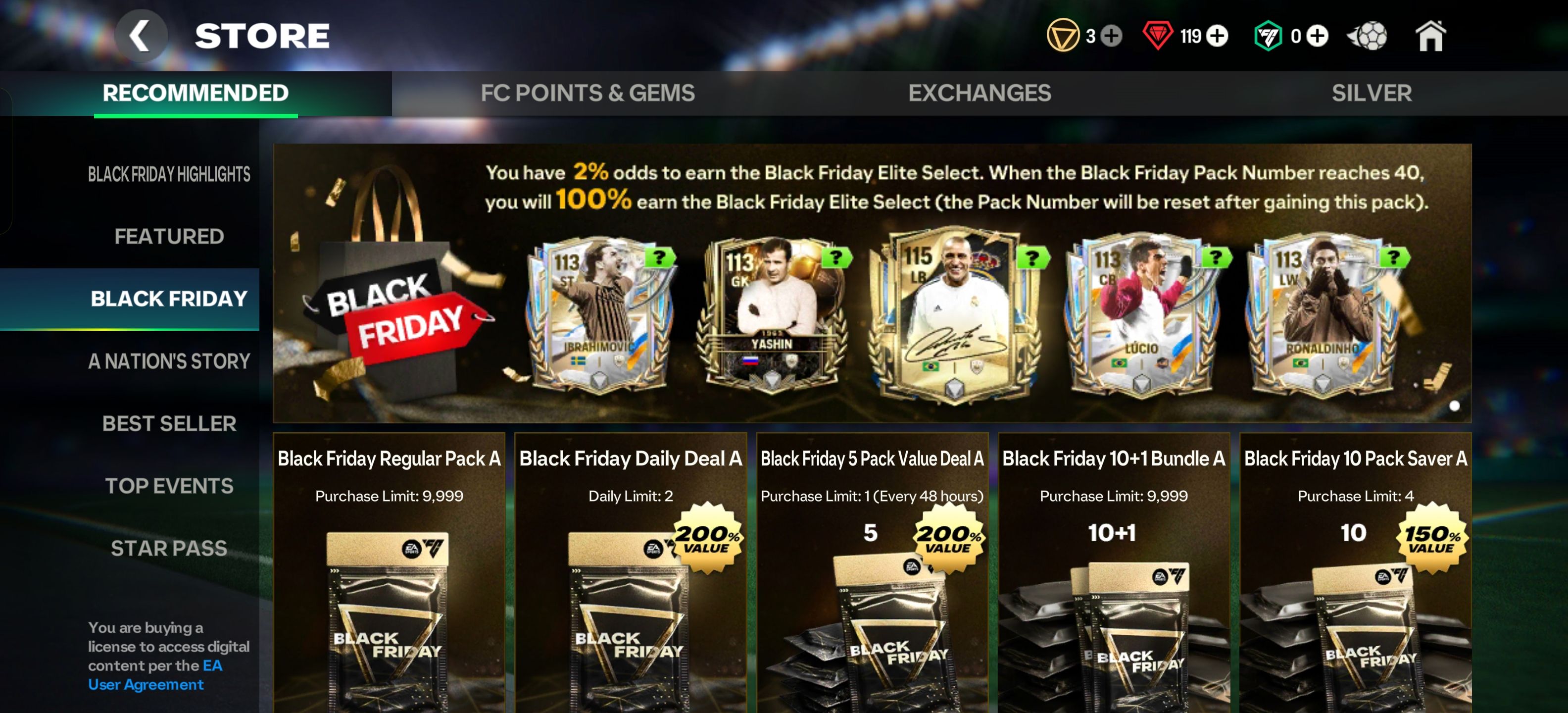This screenshot has height=713, width=1568.
Task: Select Black Friday Daily Deal A
Action: coord(631,573)
